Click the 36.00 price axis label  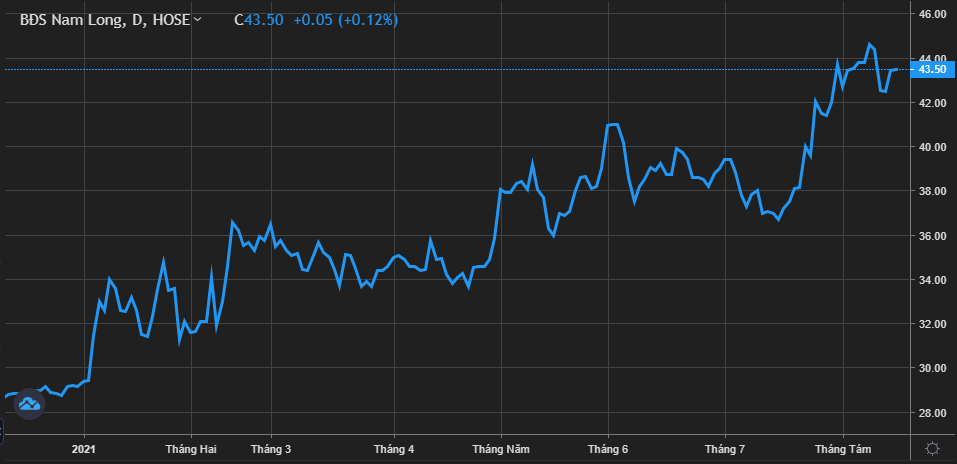tap(933, 236)
